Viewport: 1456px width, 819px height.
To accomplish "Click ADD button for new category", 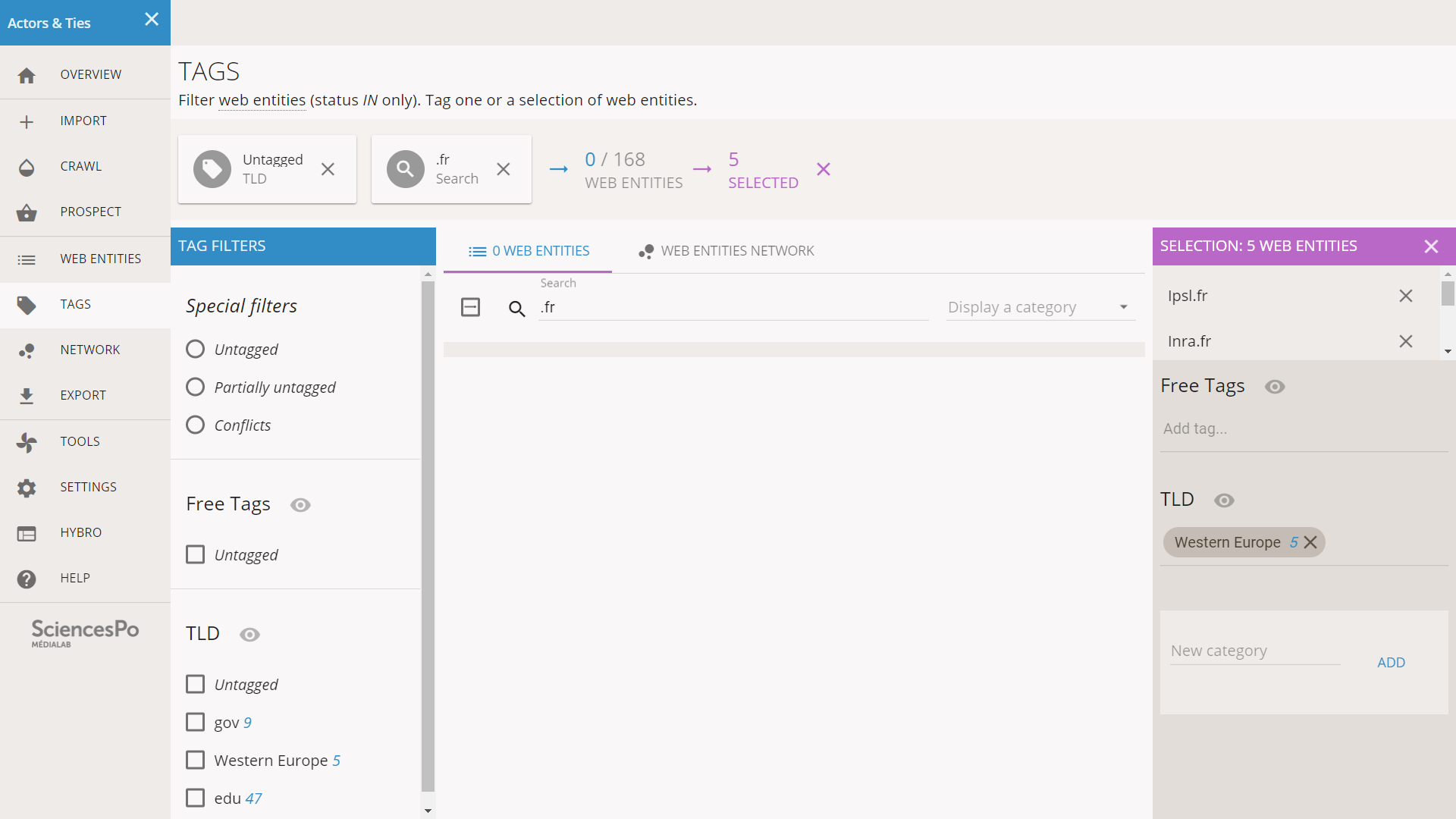I will tap(1392, 661).
